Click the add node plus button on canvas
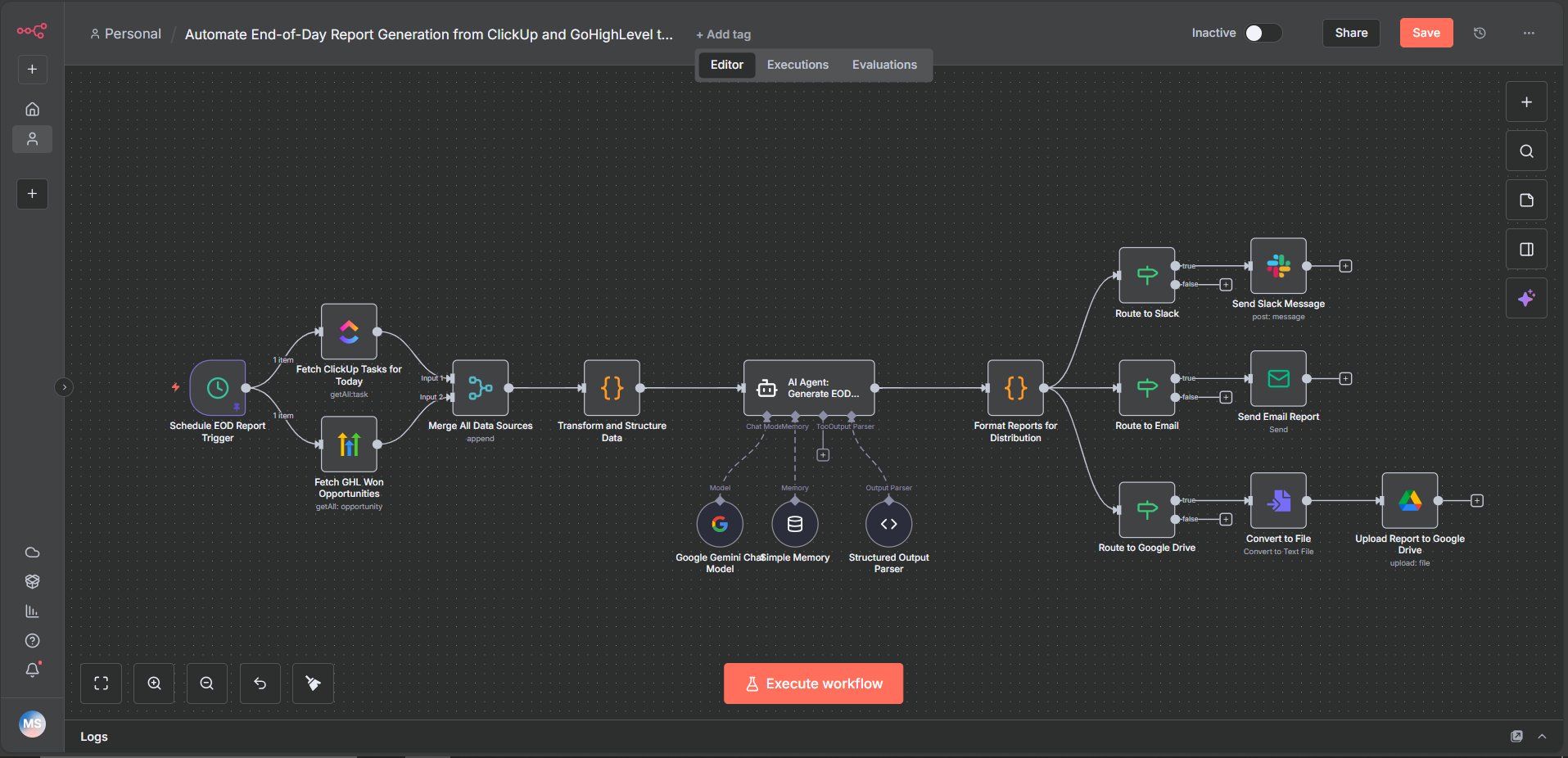This screenshot has height=758, width=1568. (1526, 102)
